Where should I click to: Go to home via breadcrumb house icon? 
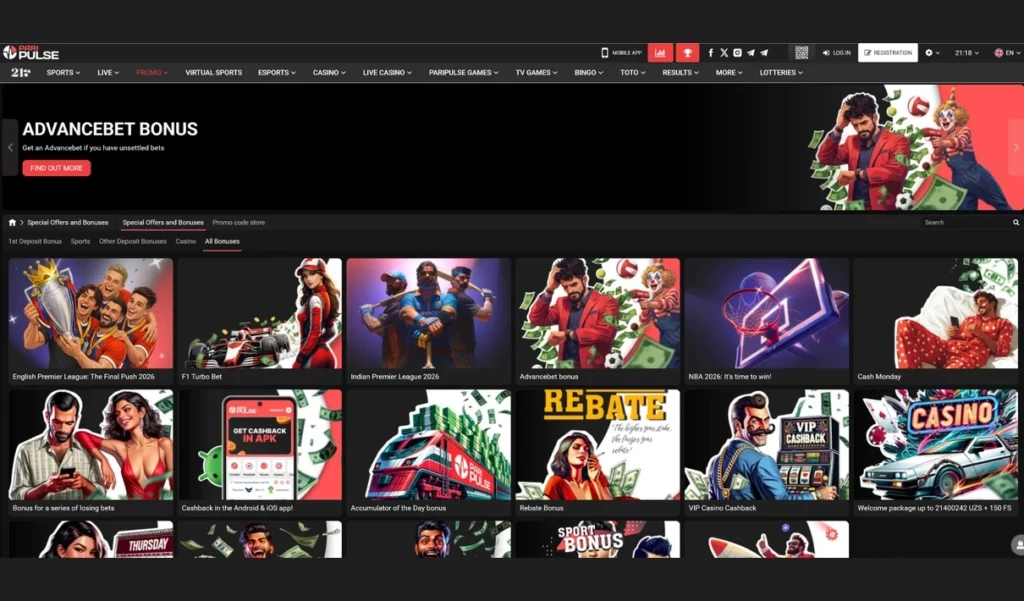coord(12,223)
